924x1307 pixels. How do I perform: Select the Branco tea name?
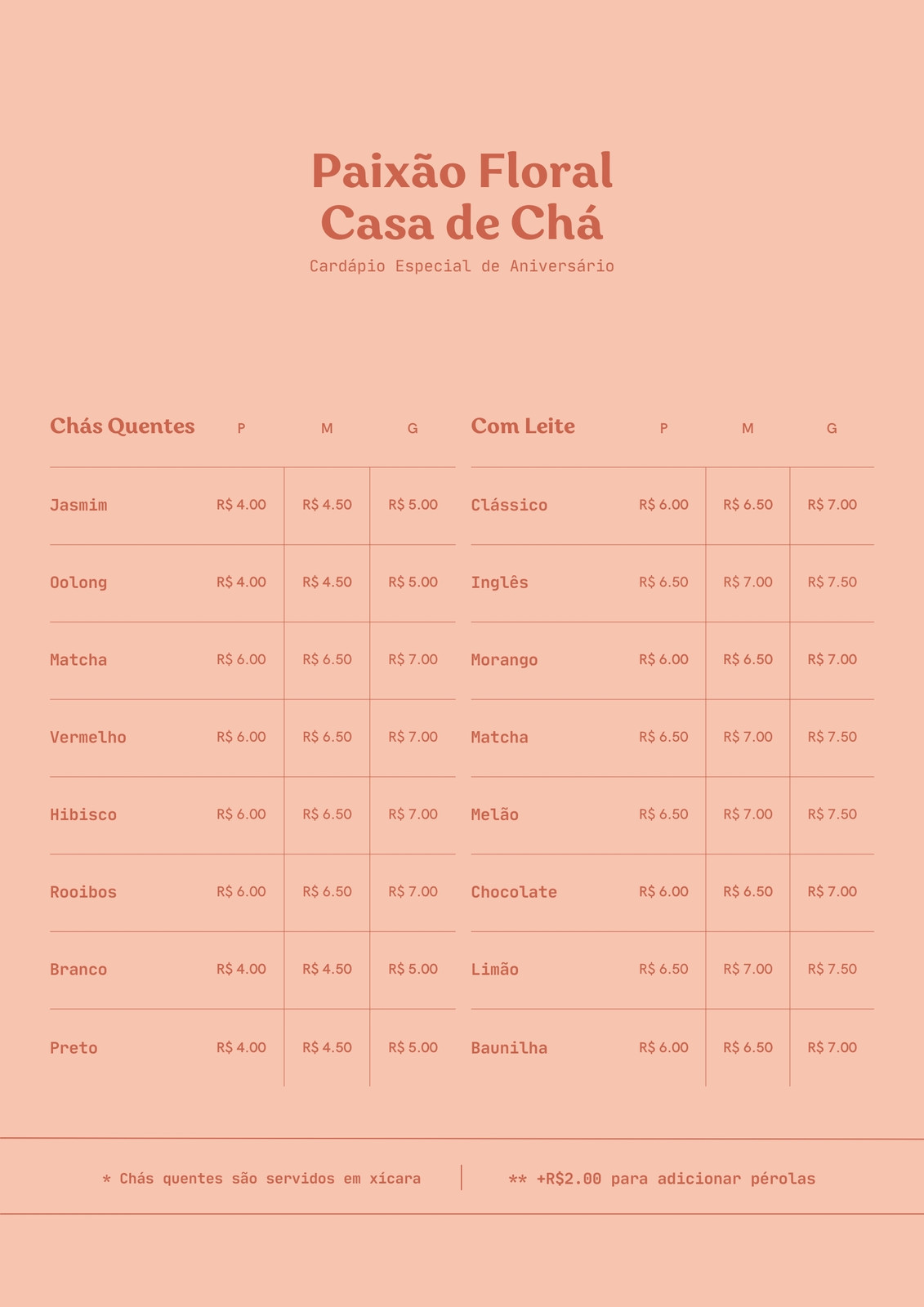pyautogui.click(x=78, y=970)
